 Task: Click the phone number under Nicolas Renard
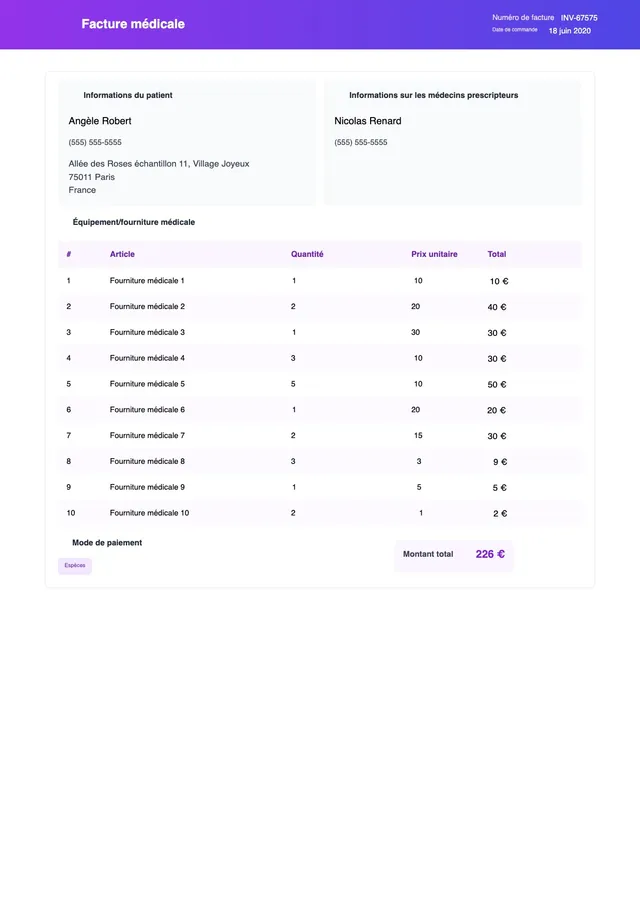tap(361, 142)
